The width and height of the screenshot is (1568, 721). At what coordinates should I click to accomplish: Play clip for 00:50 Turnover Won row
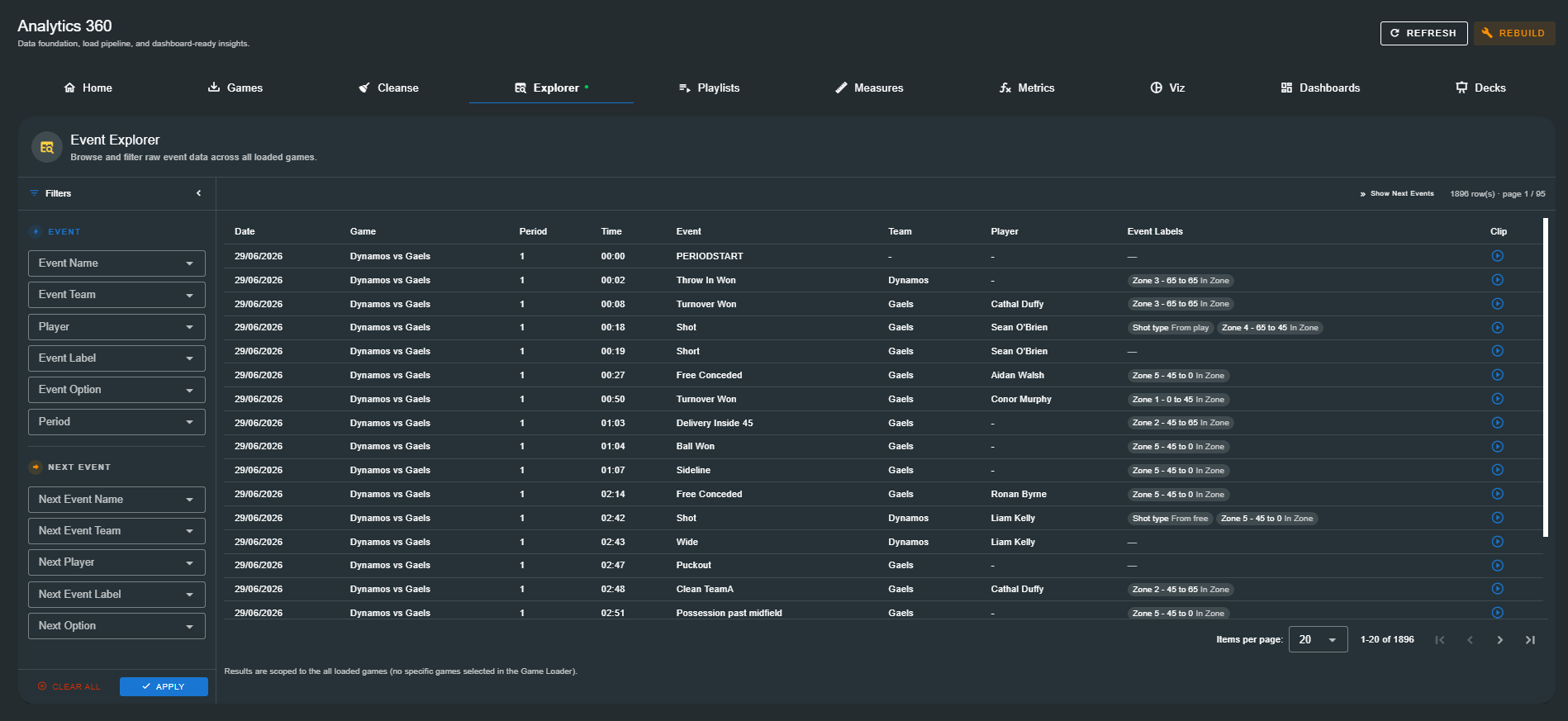[1497, 399]
